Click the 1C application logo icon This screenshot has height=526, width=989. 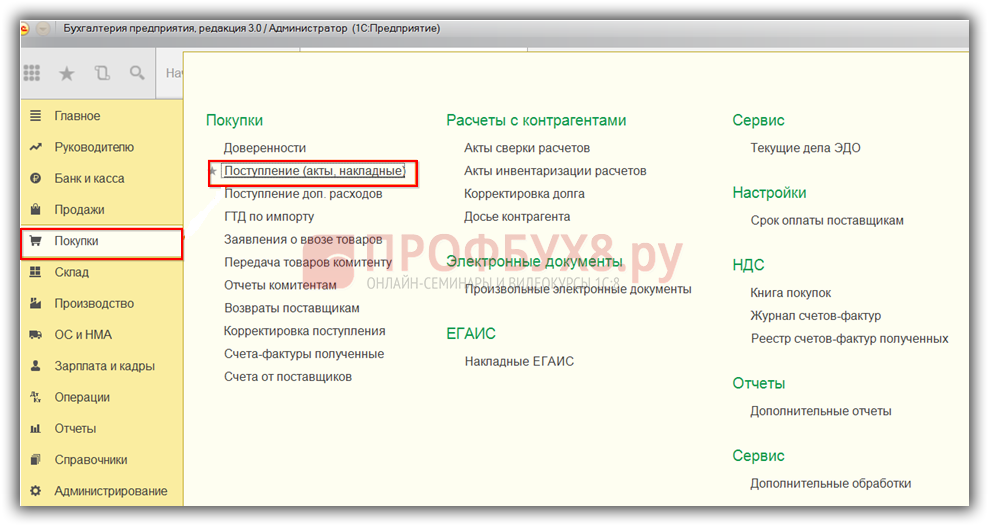point(24,28)
